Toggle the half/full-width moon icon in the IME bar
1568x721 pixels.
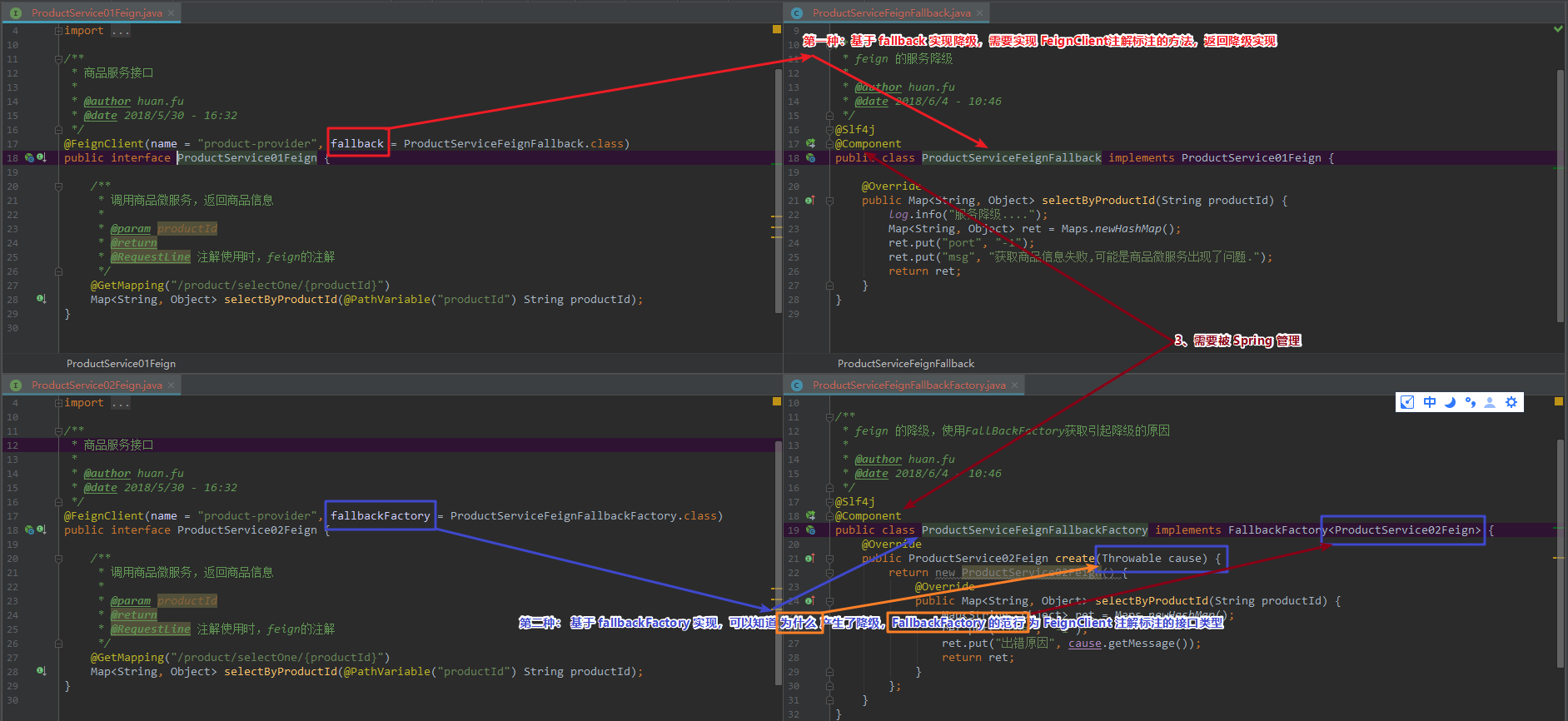1450,402
